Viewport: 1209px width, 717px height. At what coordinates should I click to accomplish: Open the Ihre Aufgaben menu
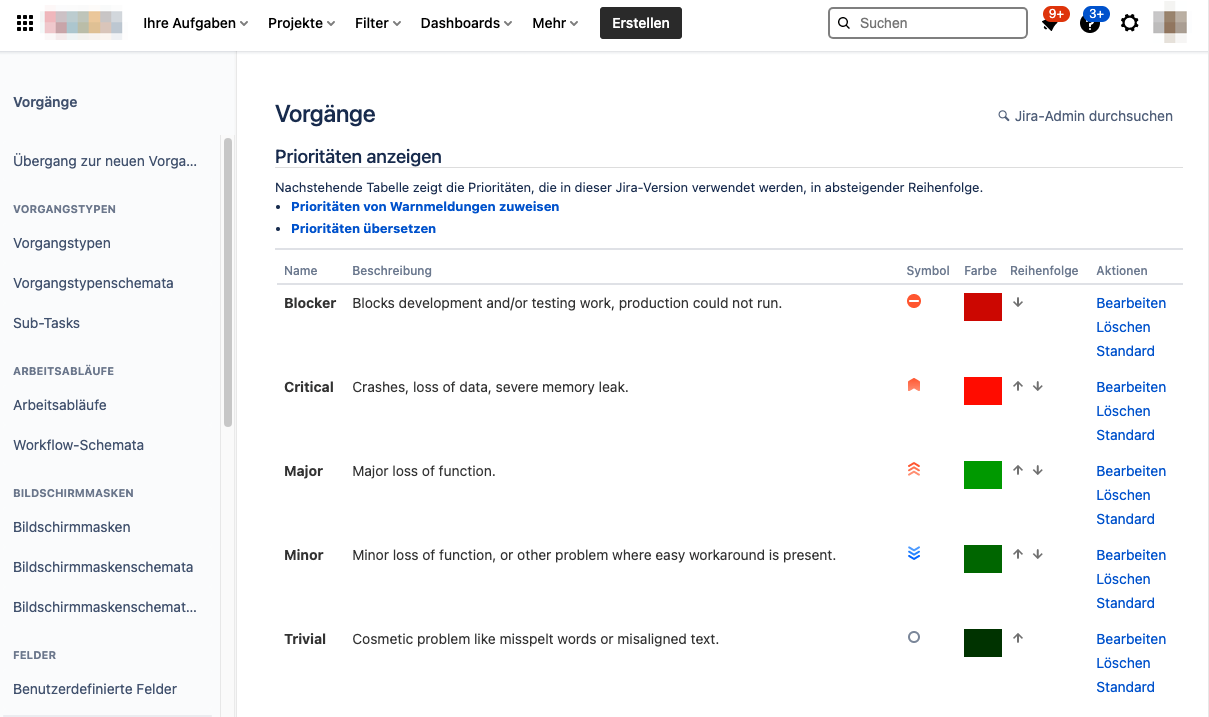click(194, 22)
